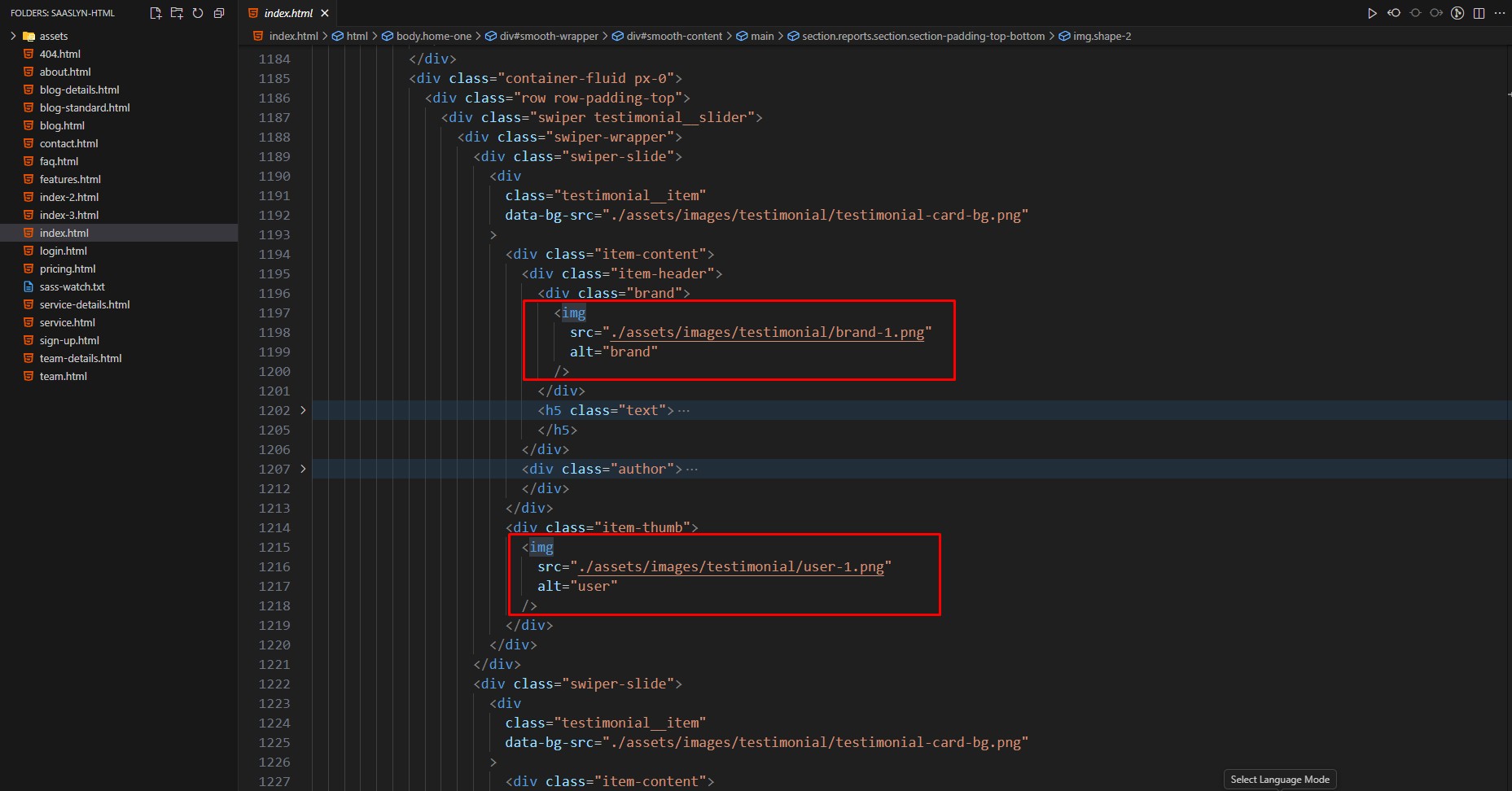Click the Select Language Mode button
The height and width of the screenshot is (791, 1512).
coord(1279,780)
